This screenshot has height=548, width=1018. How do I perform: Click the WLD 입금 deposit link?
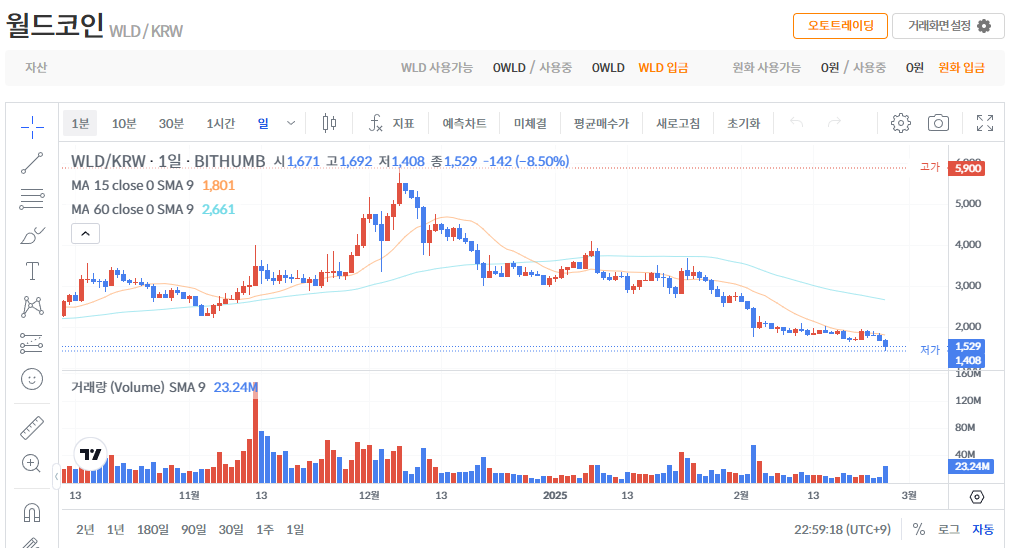tap(663, 68)
